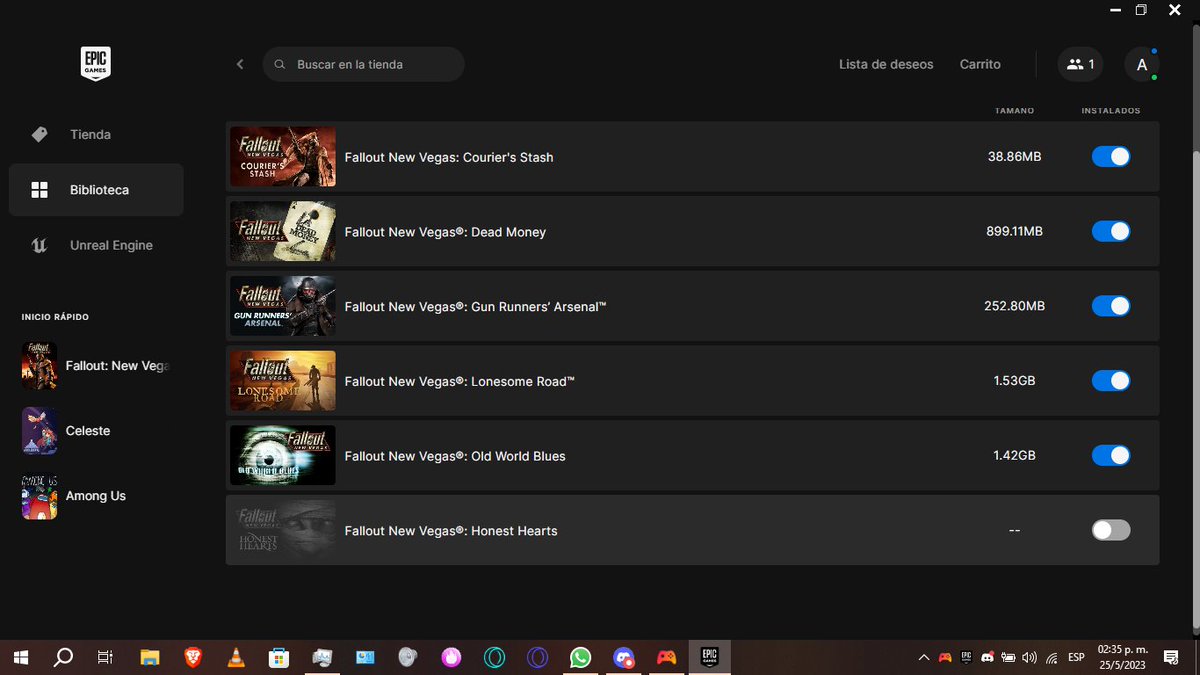Click Among Us quick launch label
This screenshot has height=675, width=1200.
click(96, 496)
